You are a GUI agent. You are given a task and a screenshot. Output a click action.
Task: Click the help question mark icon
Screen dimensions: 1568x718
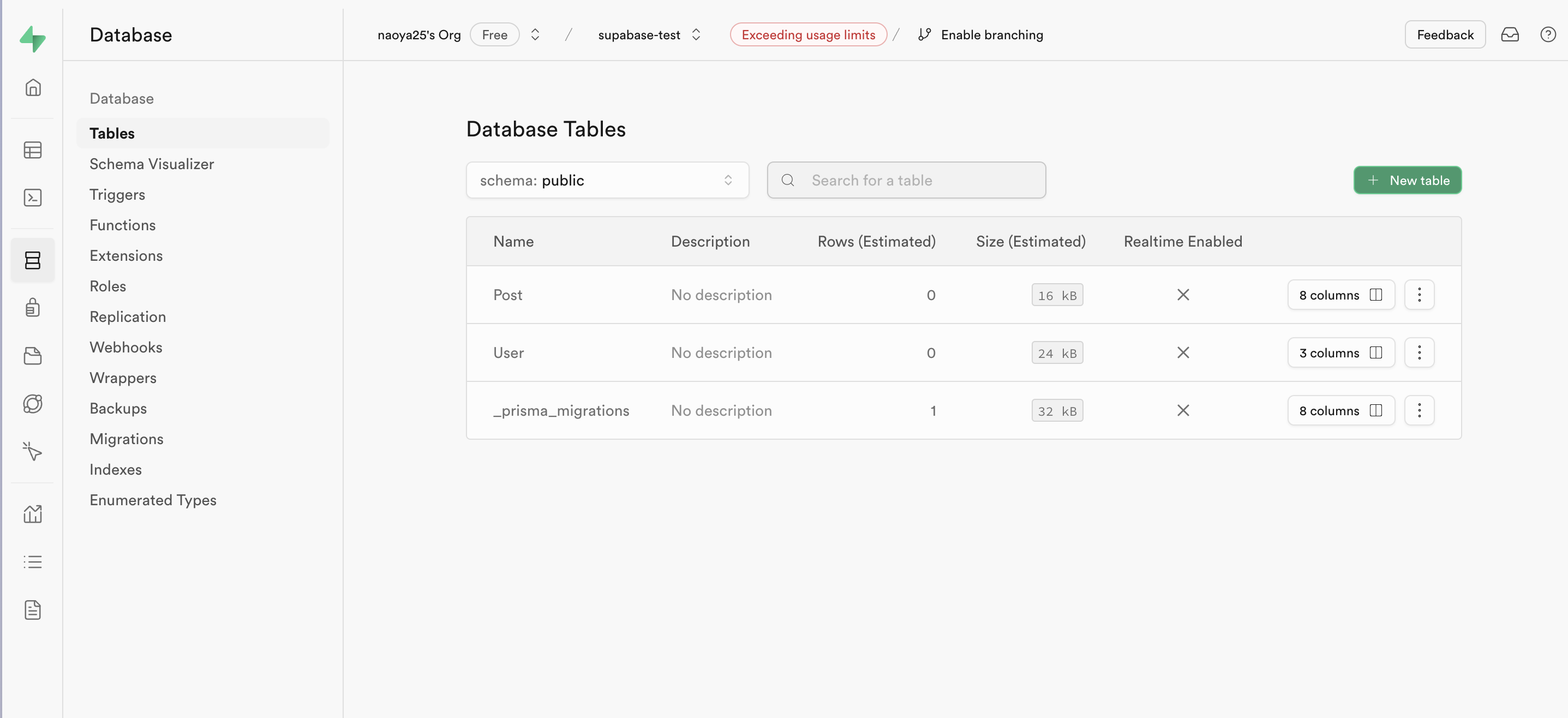1547,35
